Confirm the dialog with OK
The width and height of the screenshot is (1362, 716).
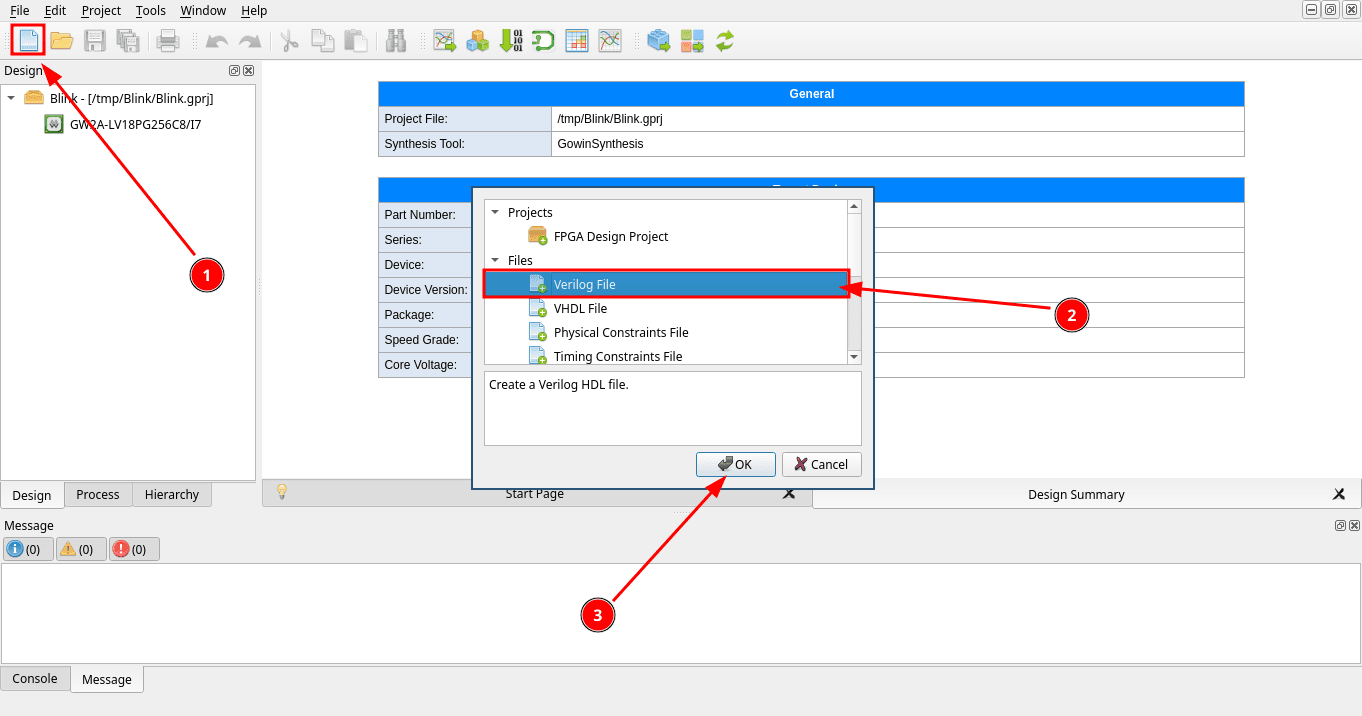point(736,464)
